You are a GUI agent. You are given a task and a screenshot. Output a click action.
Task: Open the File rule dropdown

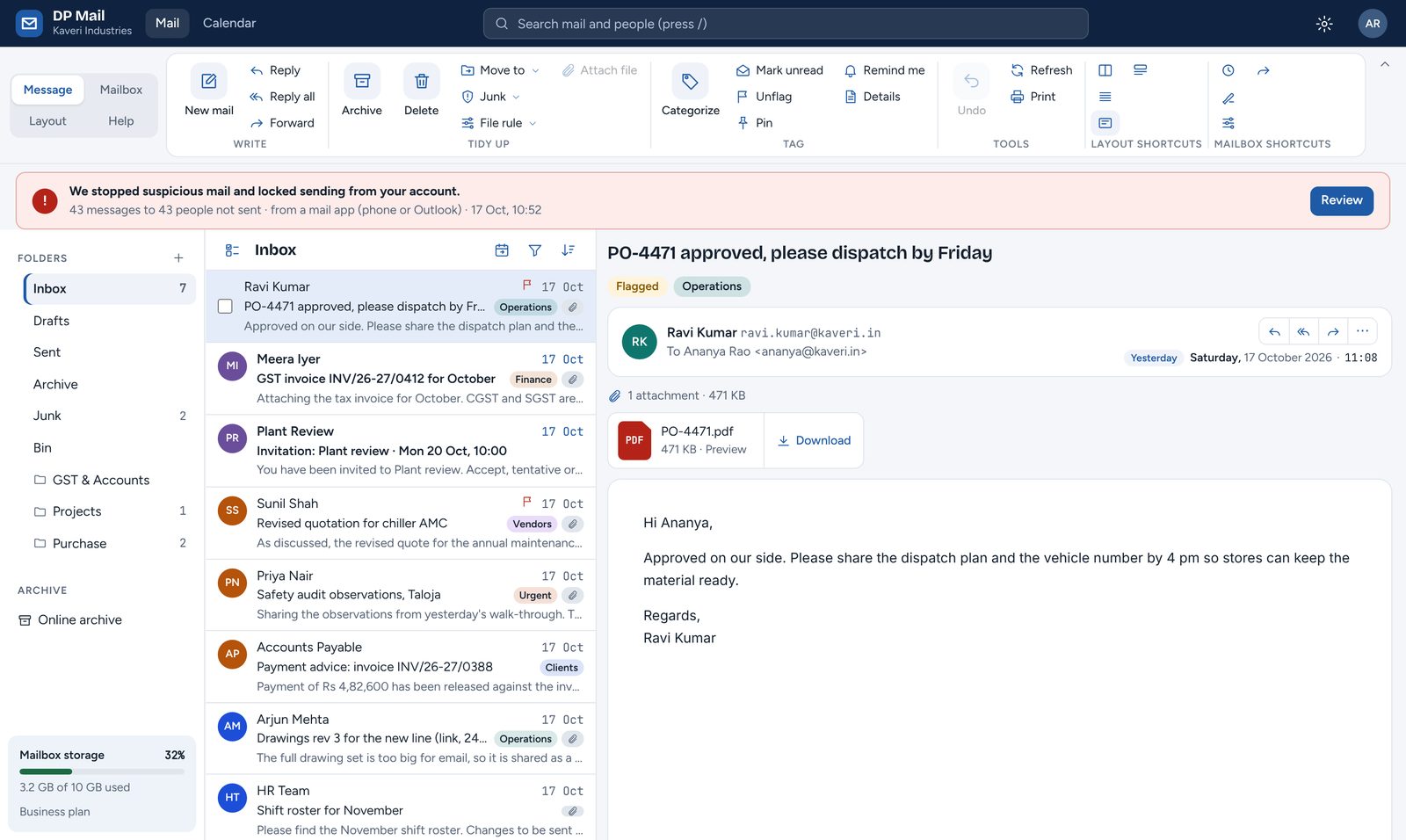click(499, 123)
